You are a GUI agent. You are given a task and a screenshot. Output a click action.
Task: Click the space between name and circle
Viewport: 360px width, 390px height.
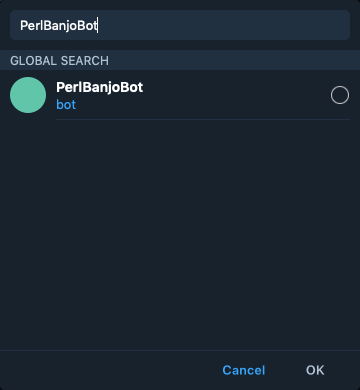(237, 95)
